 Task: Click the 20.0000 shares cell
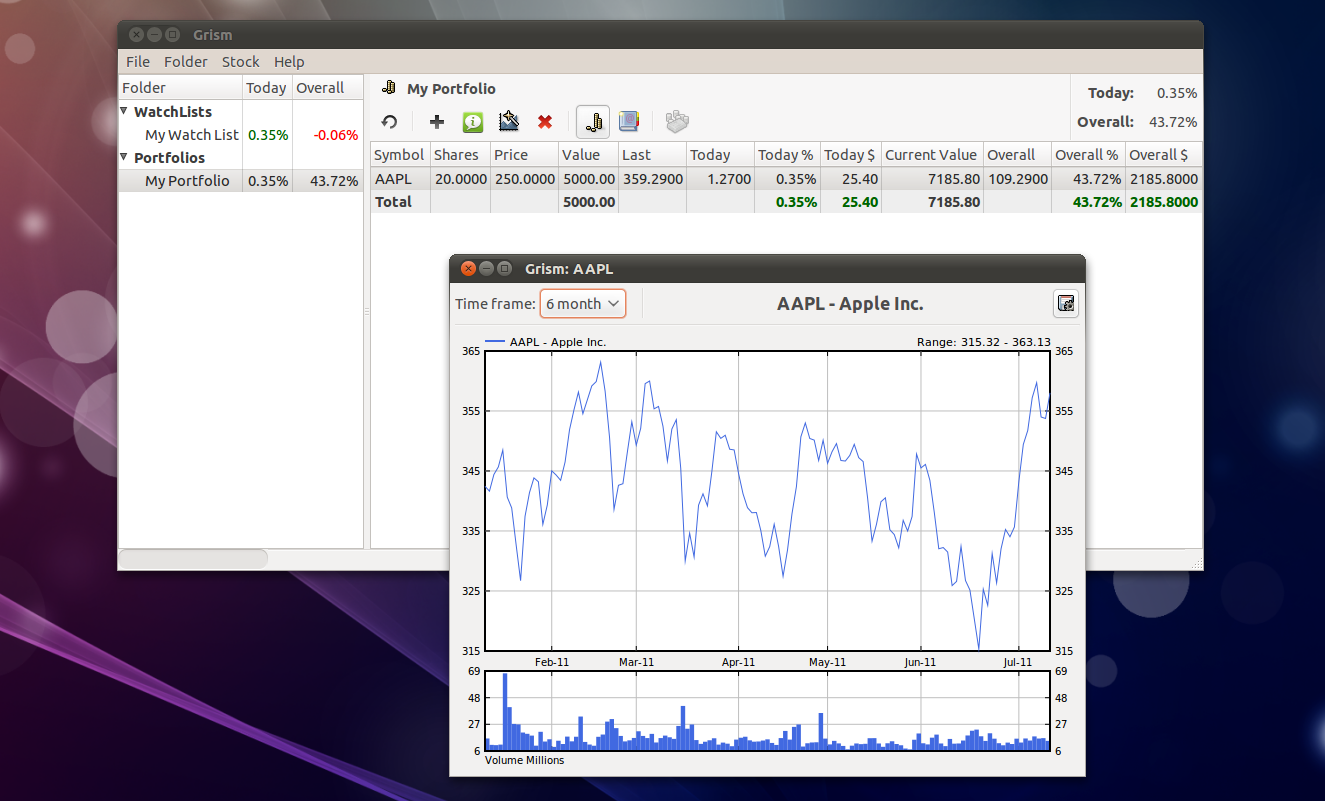click(x=460, y=180)
